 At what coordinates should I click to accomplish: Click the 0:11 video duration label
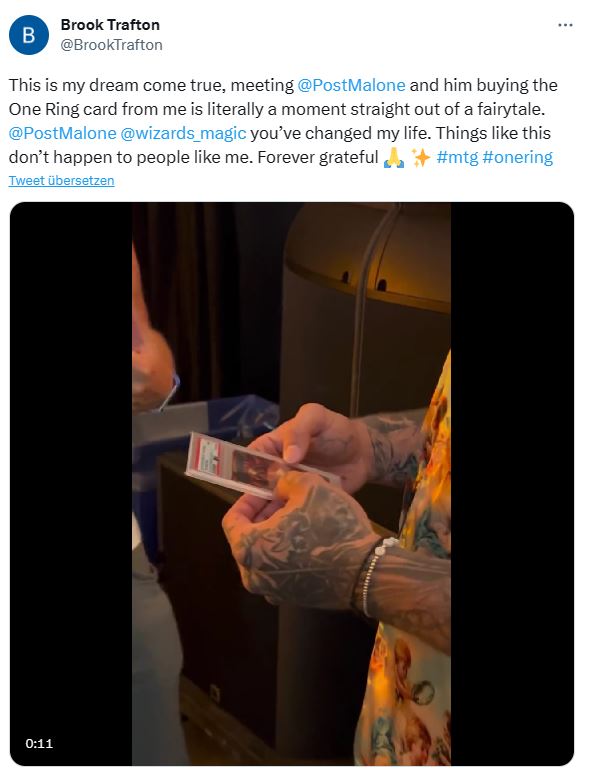click(x=39, y=743)
